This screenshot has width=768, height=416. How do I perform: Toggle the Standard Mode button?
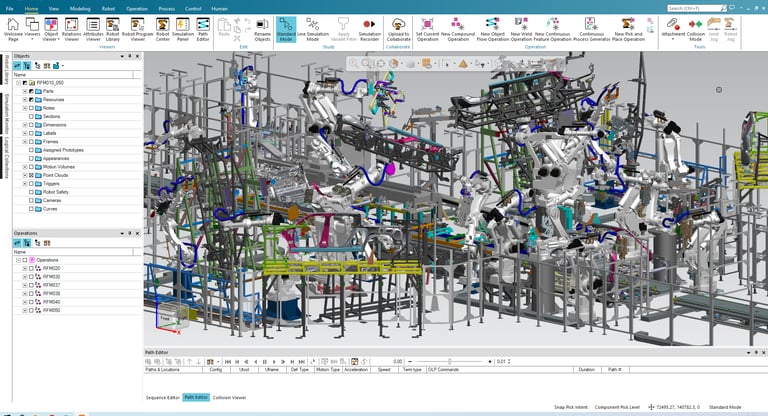(x=286, y=29)
